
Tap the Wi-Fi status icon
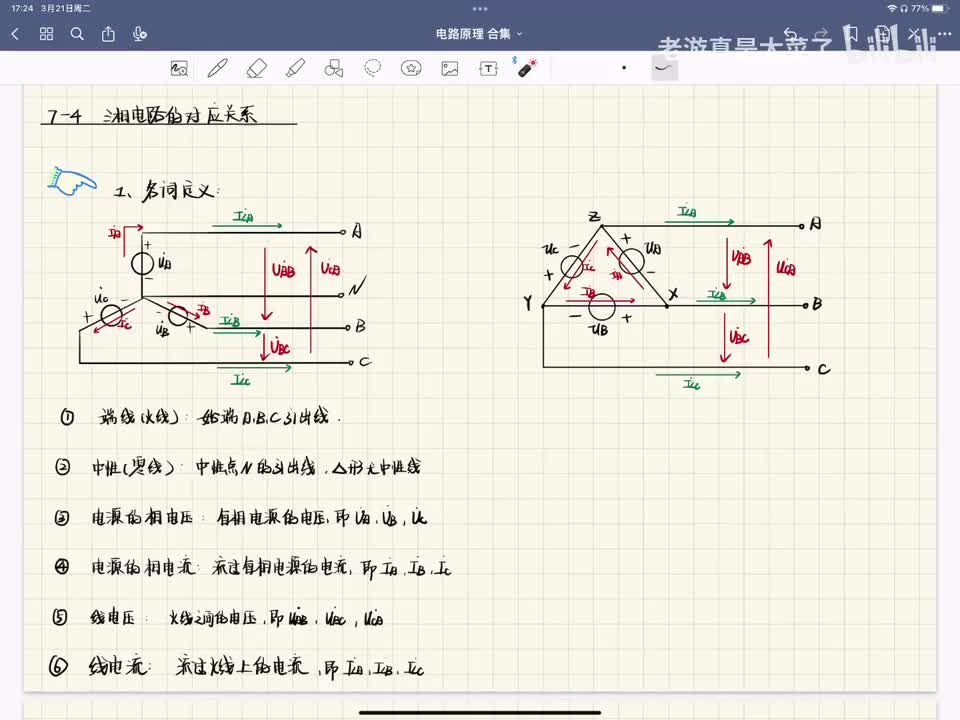point(892,9)
